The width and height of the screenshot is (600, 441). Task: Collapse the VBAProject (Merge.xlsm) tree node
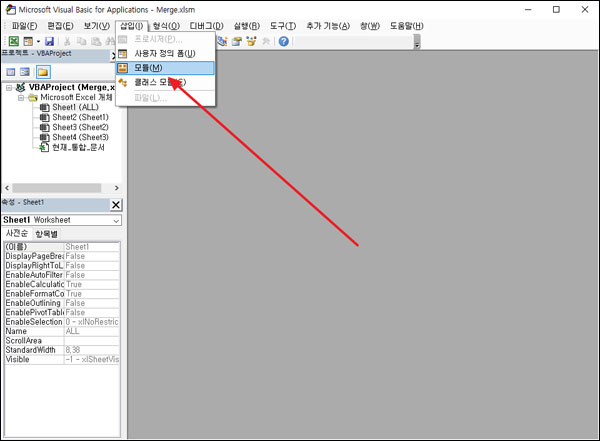pos(9,88)
